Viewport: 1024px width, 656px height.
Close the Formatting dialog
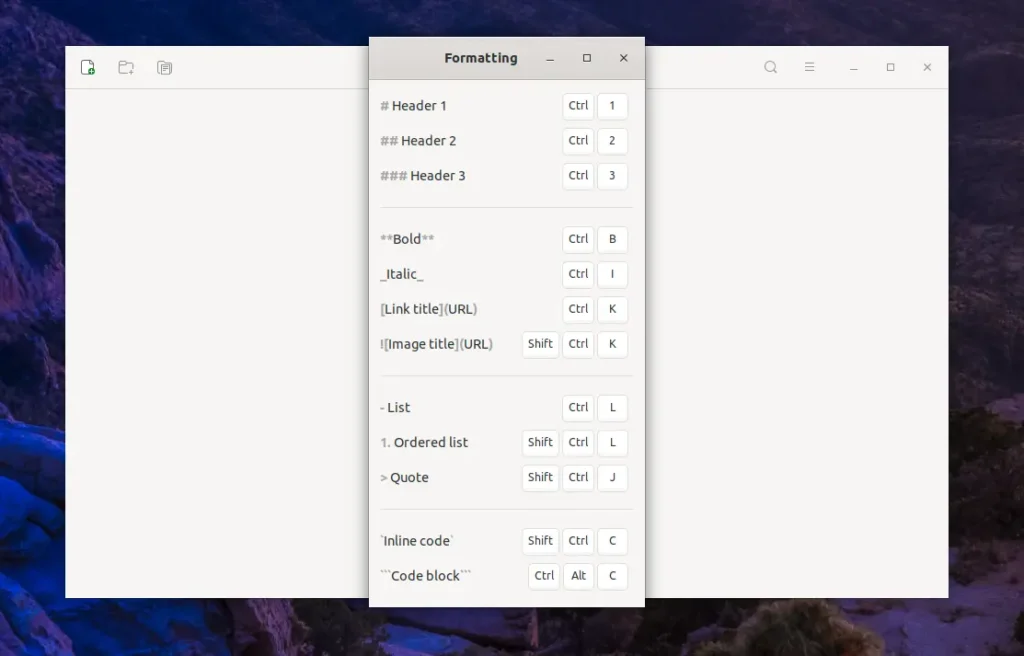pos(624,58)
